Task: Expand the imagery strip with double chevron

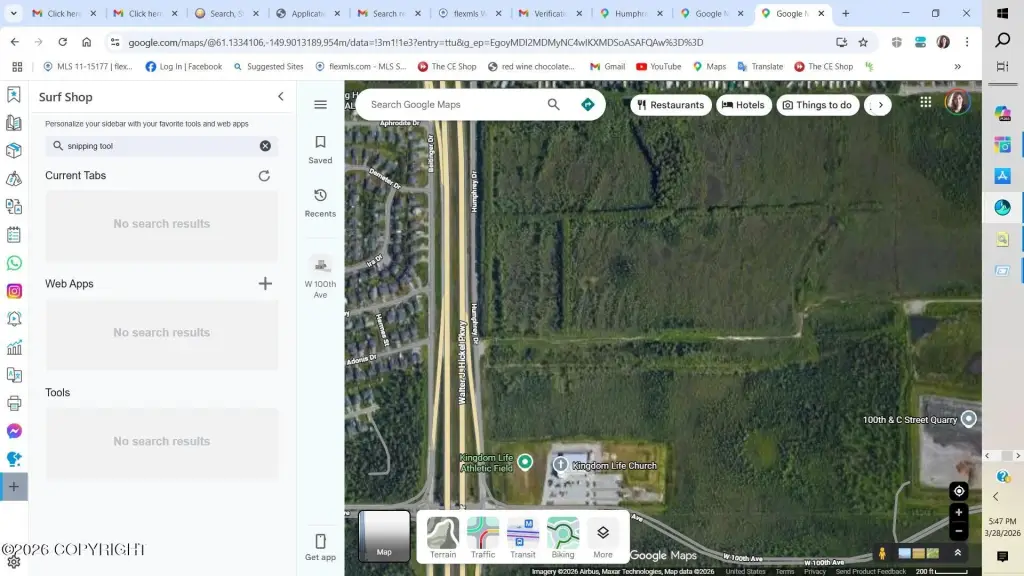Action: 957,553
